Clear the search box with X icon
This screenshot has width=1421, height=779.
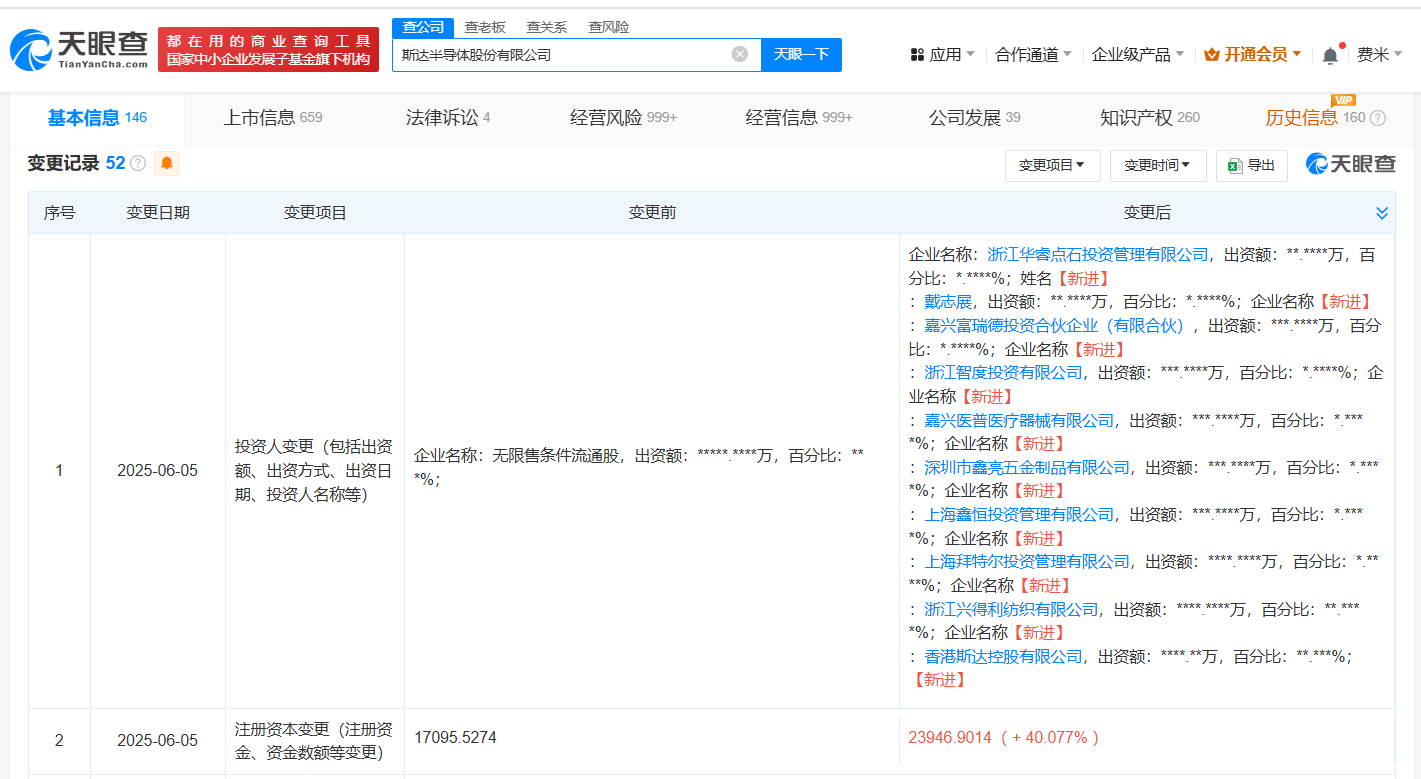coord(739,54)
